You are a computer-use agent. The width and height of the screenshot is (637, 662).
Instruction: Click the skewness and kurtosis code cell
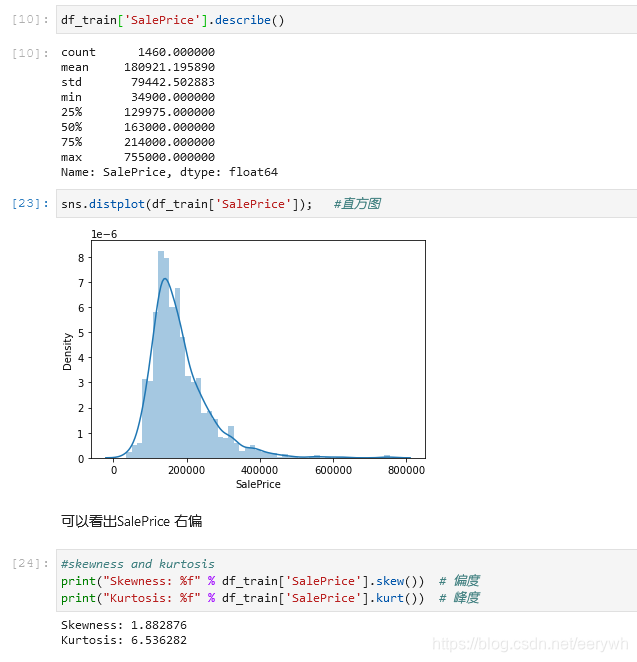click(346, 581)
